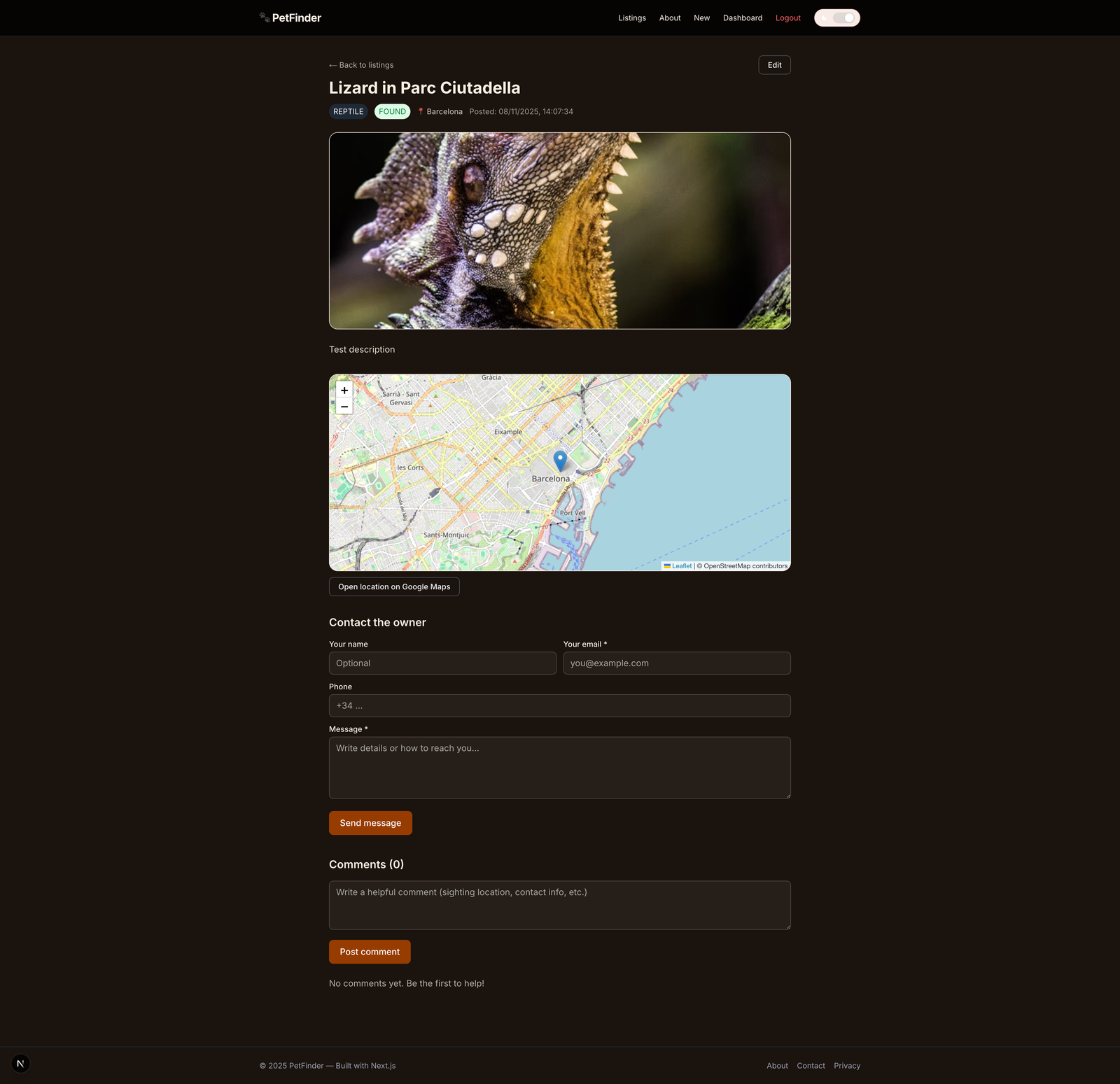This screenshot has height=1084, width=1120.
Task: Select Listings in the top navigation
Action: tap(632, 17)
